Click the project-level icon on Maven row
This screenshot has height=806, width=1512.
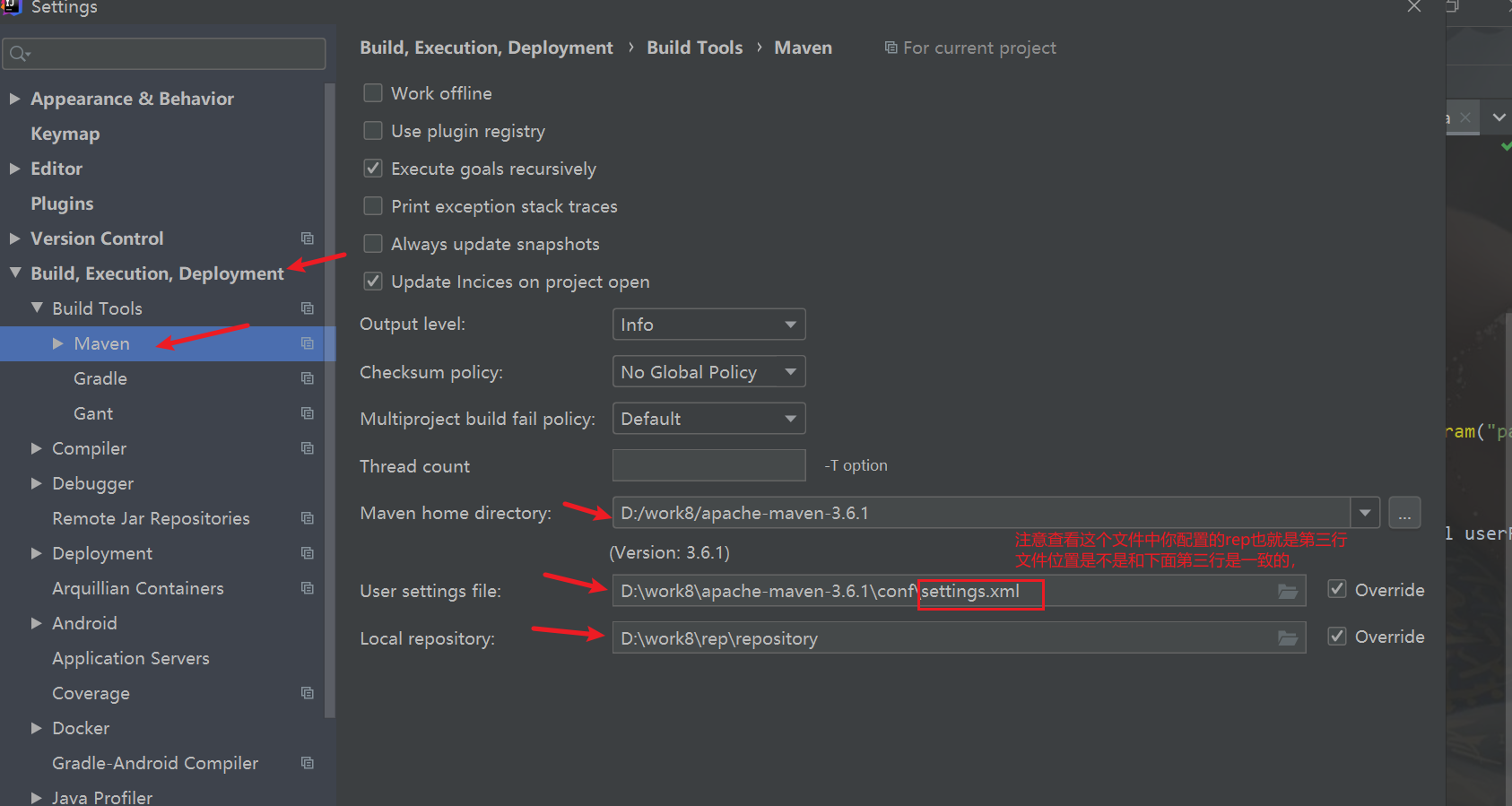click(308, 343)
